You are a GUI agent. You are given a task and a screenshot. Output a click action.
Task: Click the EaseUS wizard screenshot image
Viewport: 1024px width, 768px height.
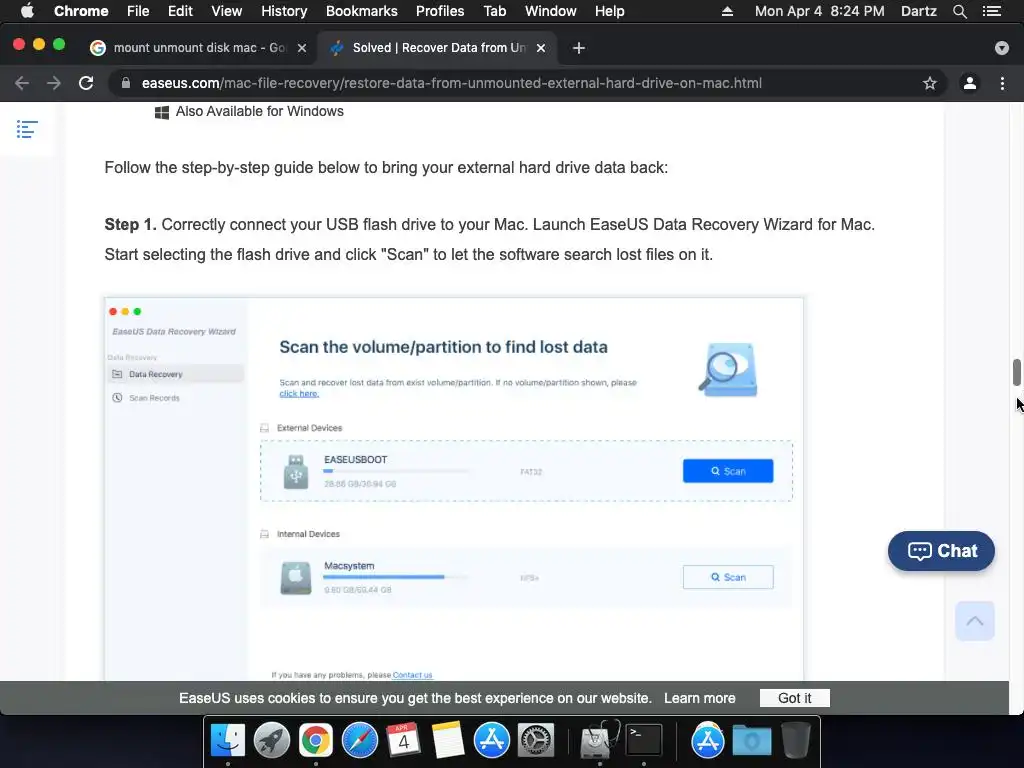tap(454, 488)
